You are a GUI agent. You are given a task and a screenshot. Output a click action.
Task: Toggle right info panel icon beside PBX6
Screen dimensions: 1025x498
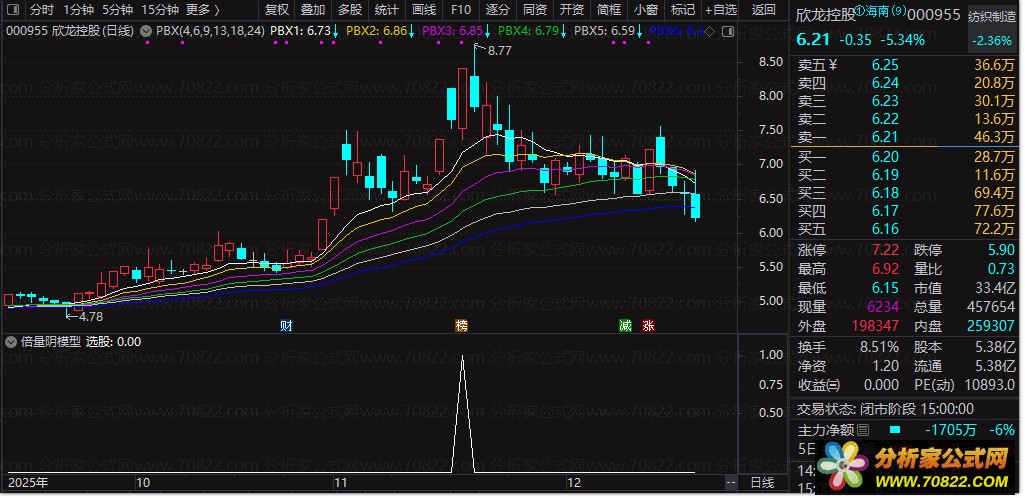point(730,31)
